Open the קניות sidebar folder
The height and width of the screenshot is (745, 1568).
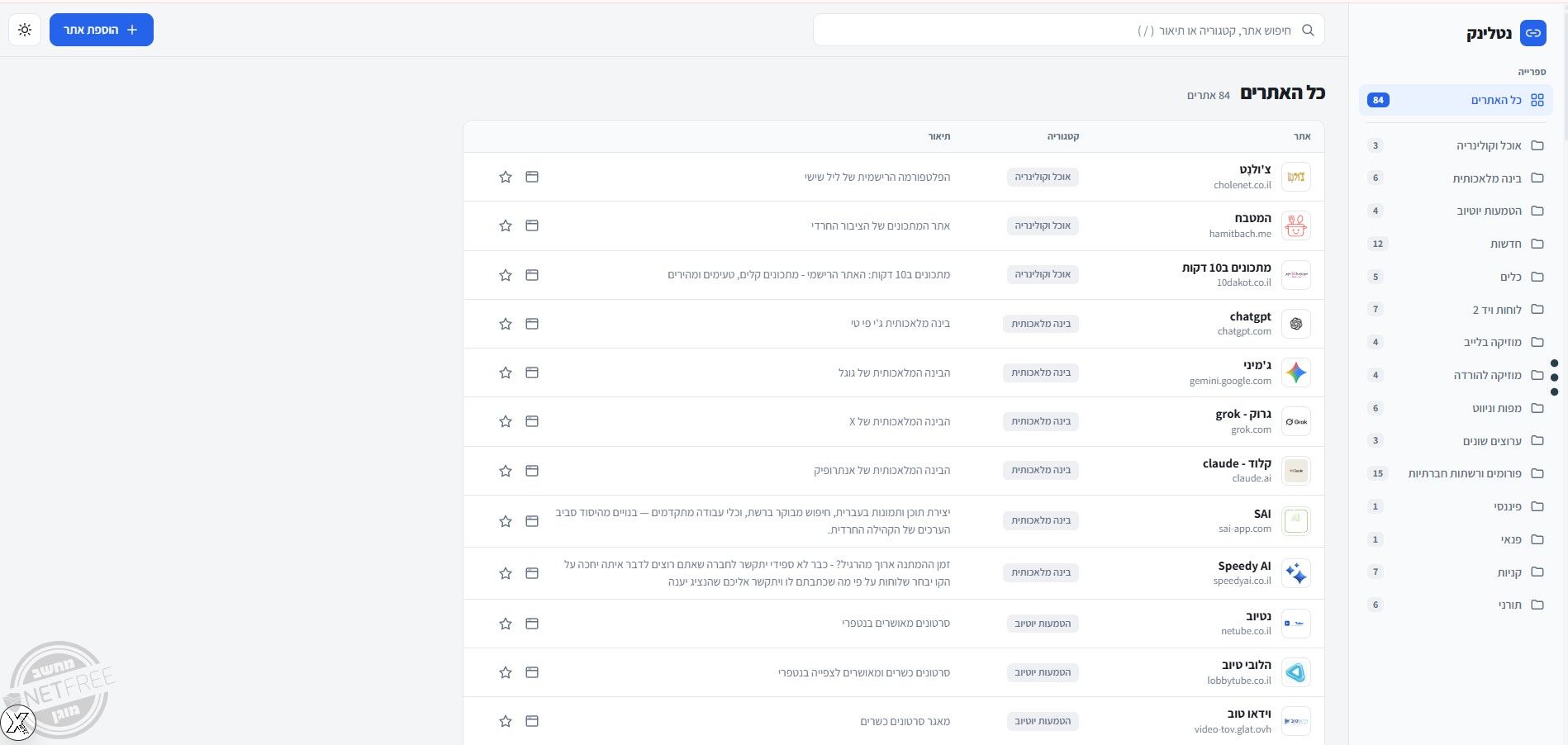pyautogui.click(x=1456, y=572)
